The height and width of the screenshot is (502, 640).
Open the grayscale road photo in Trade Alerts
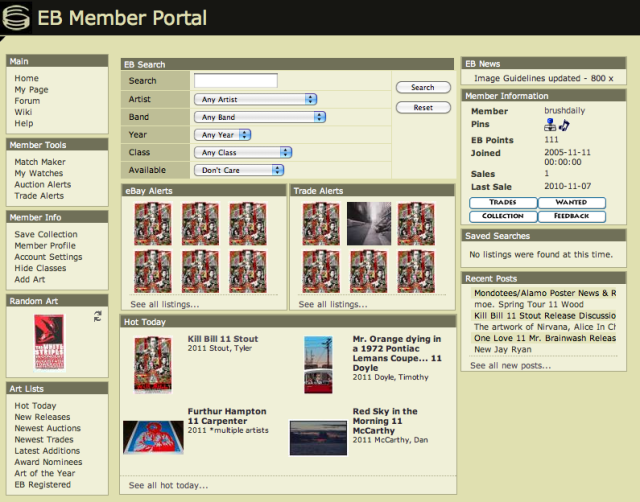coord(369,224)
